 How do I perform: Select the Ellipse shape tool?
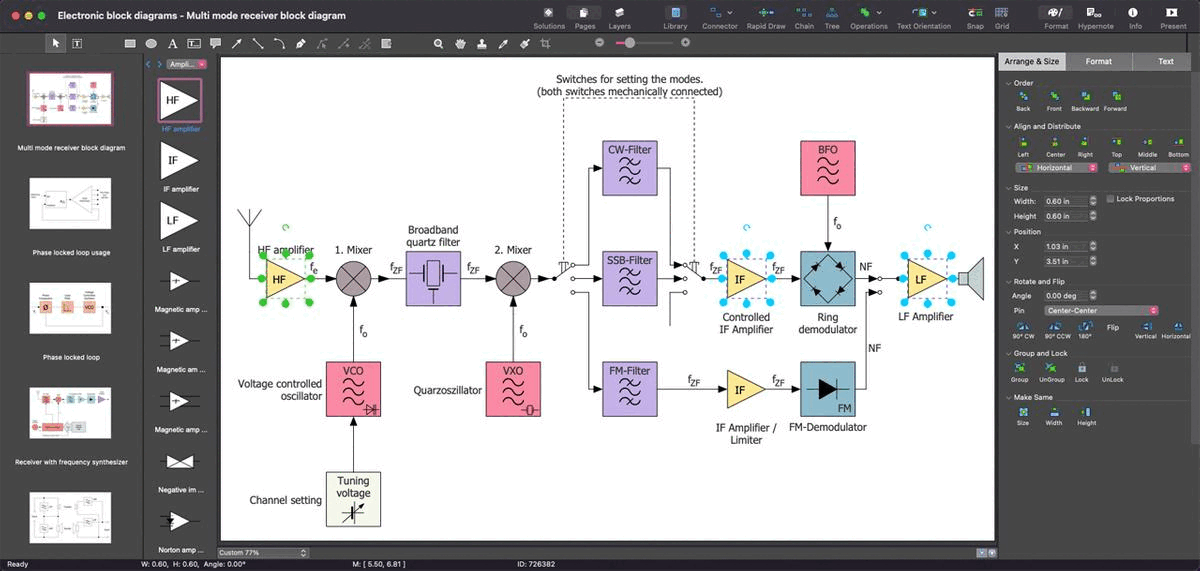click(x=151, y=43)
